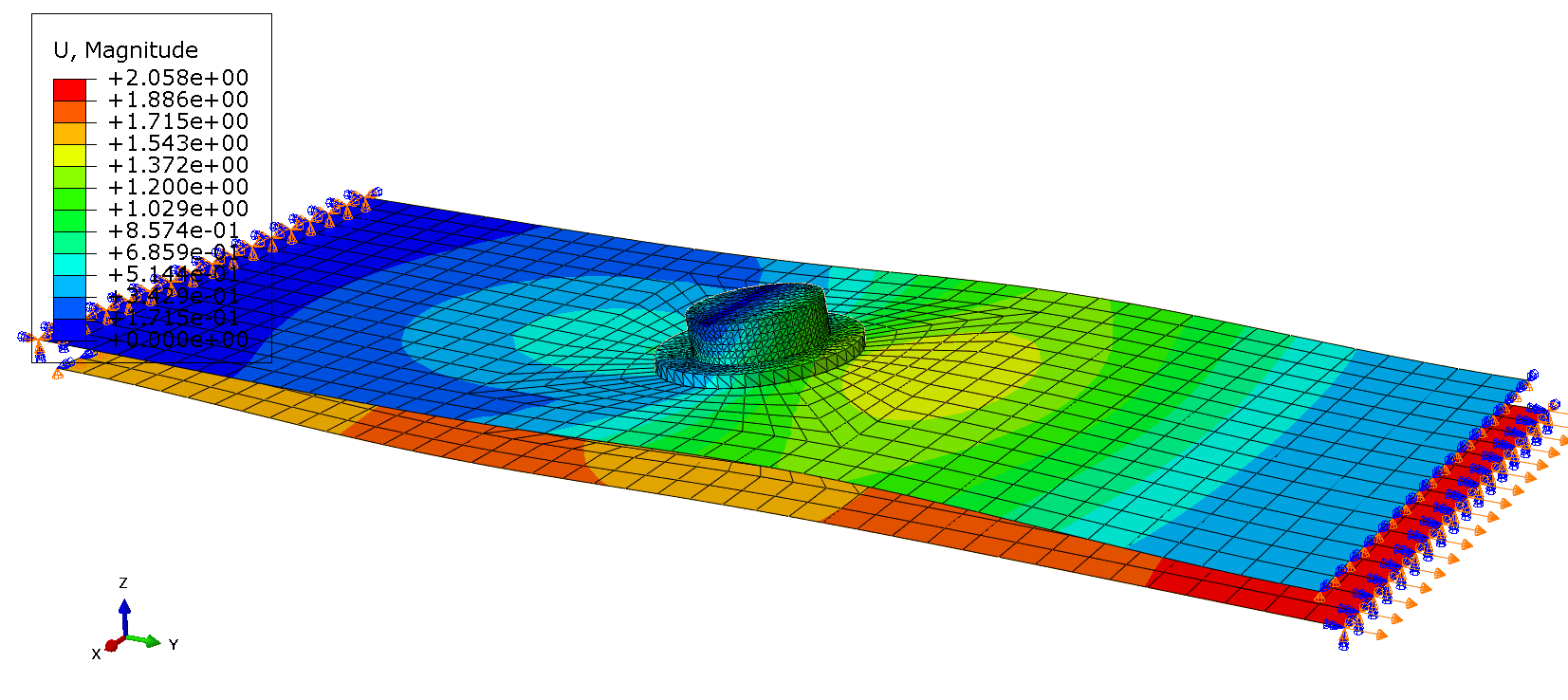Click the +1.200e+00 legend value
1568x700 pixels.
178,187
